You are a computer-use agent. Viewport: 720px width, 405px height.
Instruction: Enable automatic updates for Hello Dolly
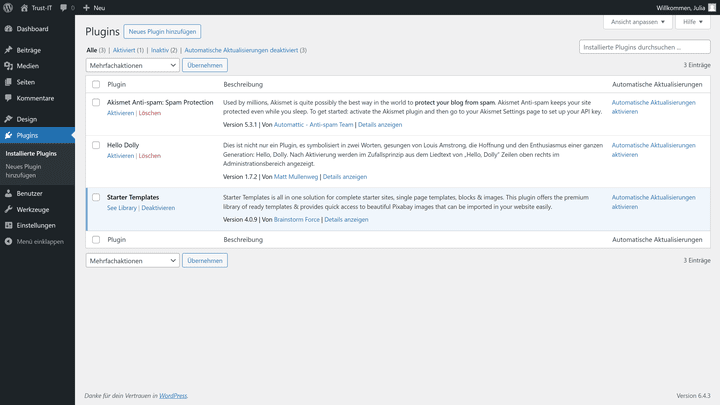point(653,150)
